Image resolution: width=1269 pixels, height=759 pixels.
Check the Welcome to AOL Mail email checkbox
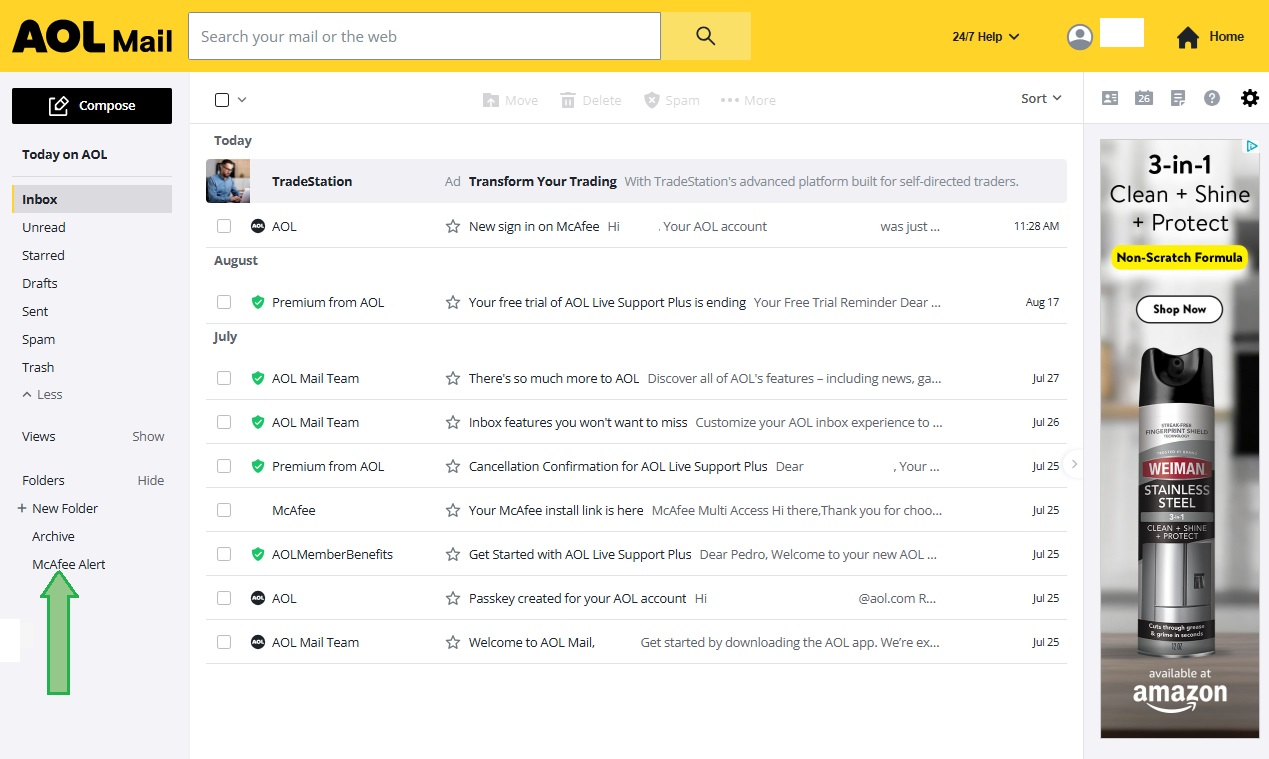click(x=224, y=642)
